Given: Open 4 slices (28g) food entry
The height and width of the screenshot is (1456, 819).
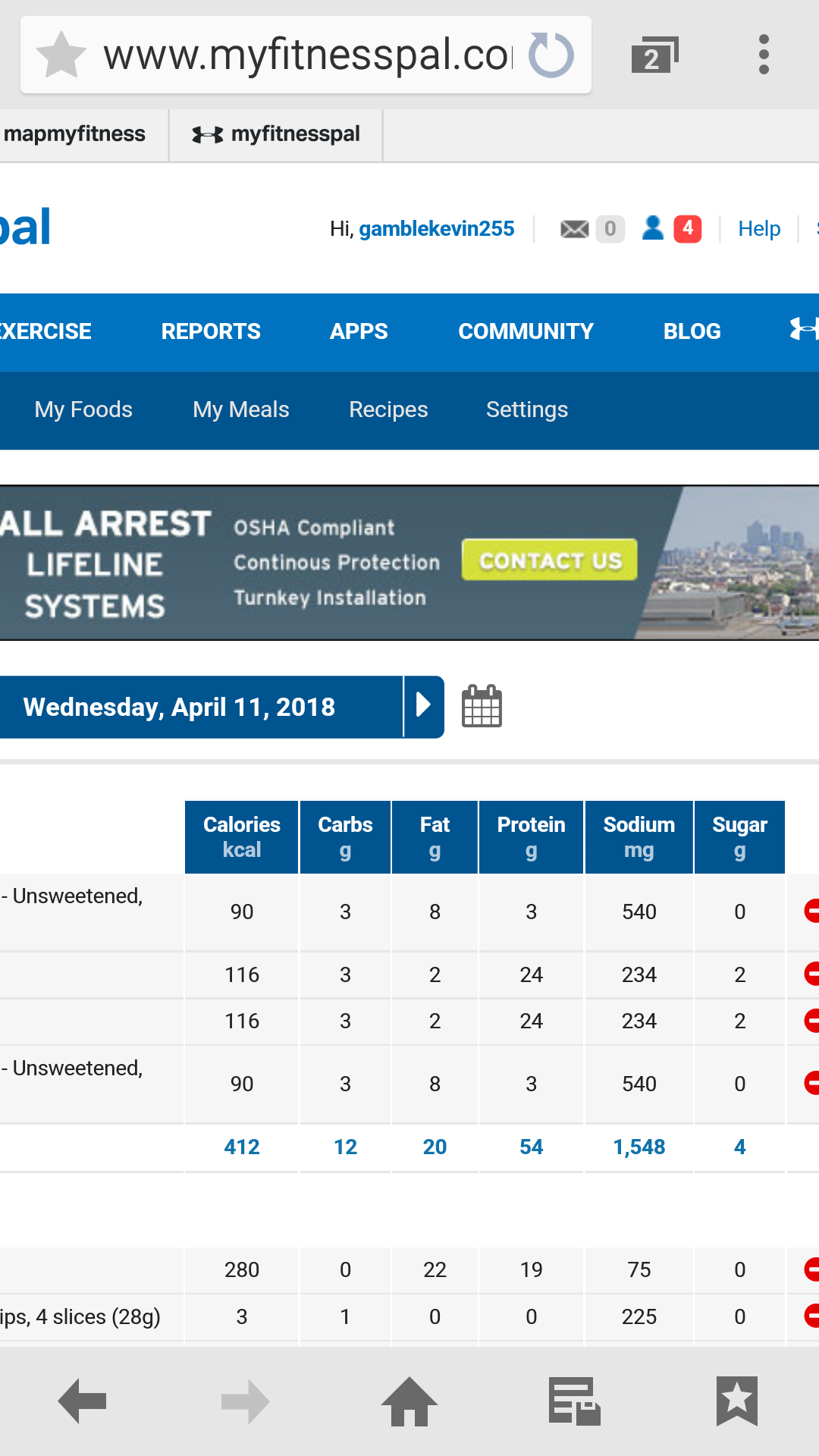Looking at the screenshot, I should (80, 1317).
